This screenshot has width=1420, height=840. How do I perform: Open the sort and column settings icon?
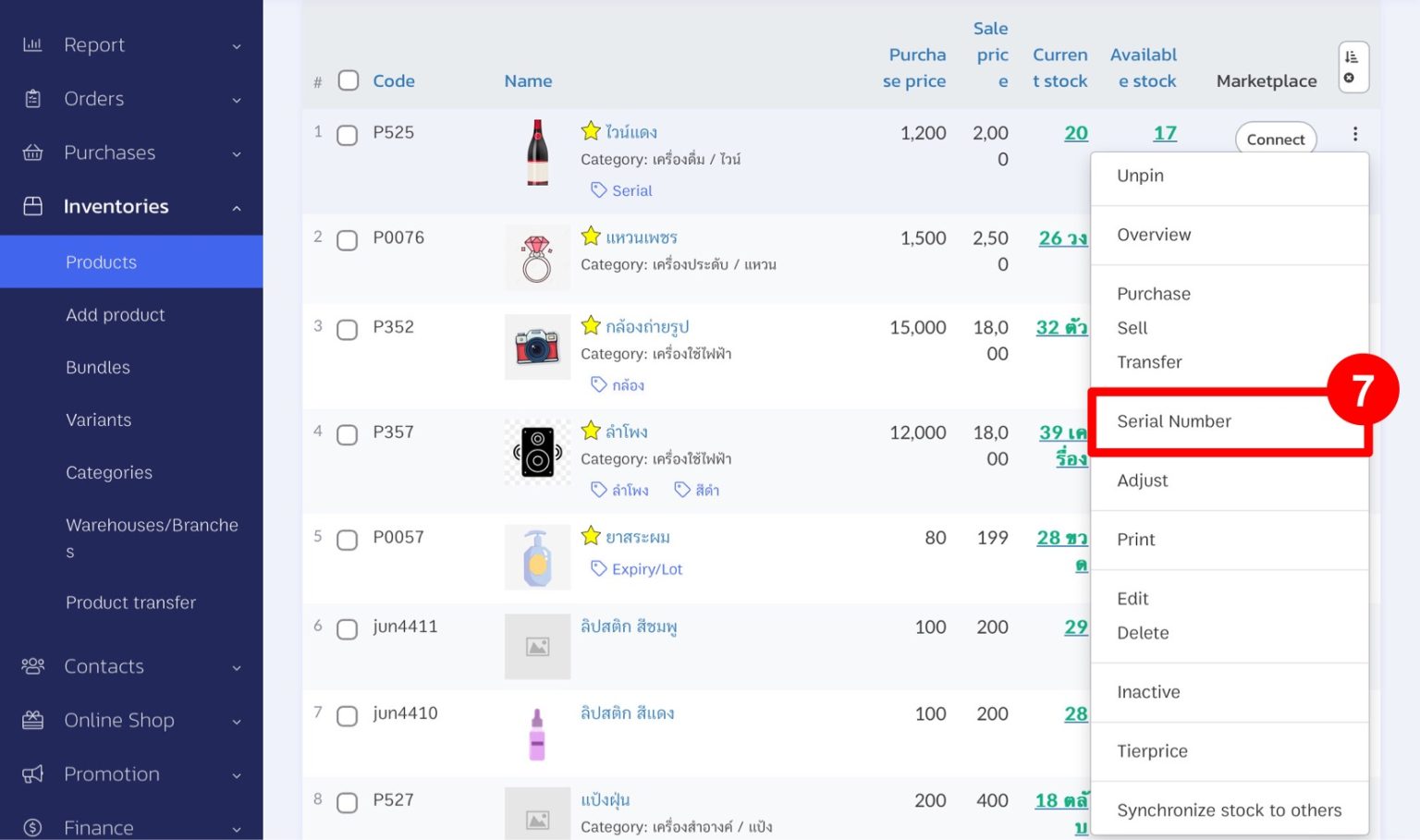1353,67
